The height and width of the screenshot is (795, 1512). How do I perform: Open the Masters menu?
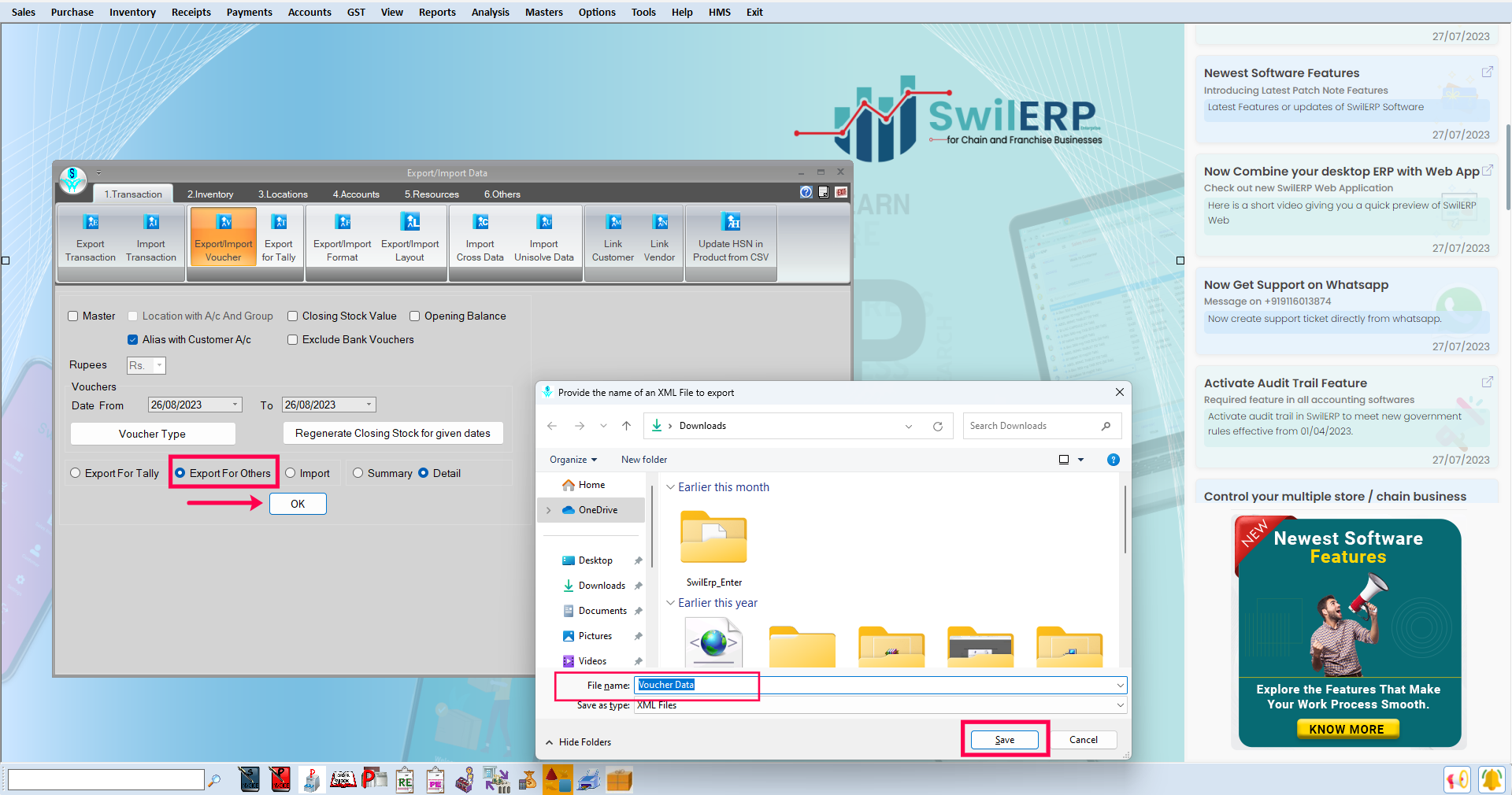(544, 12)
